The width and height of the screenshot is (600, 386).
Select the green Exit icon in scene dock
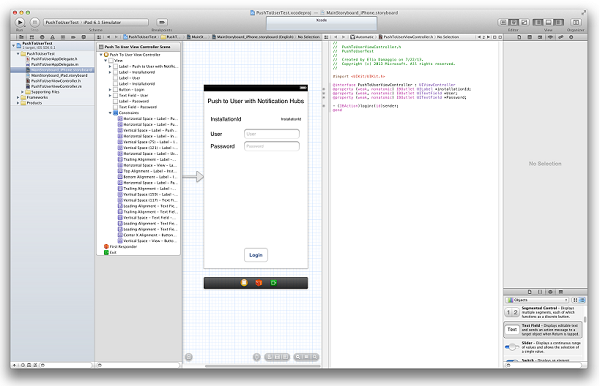click(x=273, y=283)
